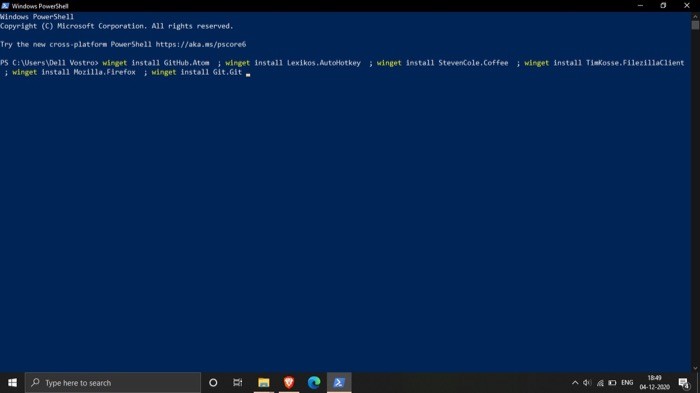Viewport: 700px width, 393px height.
Task: Click the taskbar search box
Action: (113, 383)
